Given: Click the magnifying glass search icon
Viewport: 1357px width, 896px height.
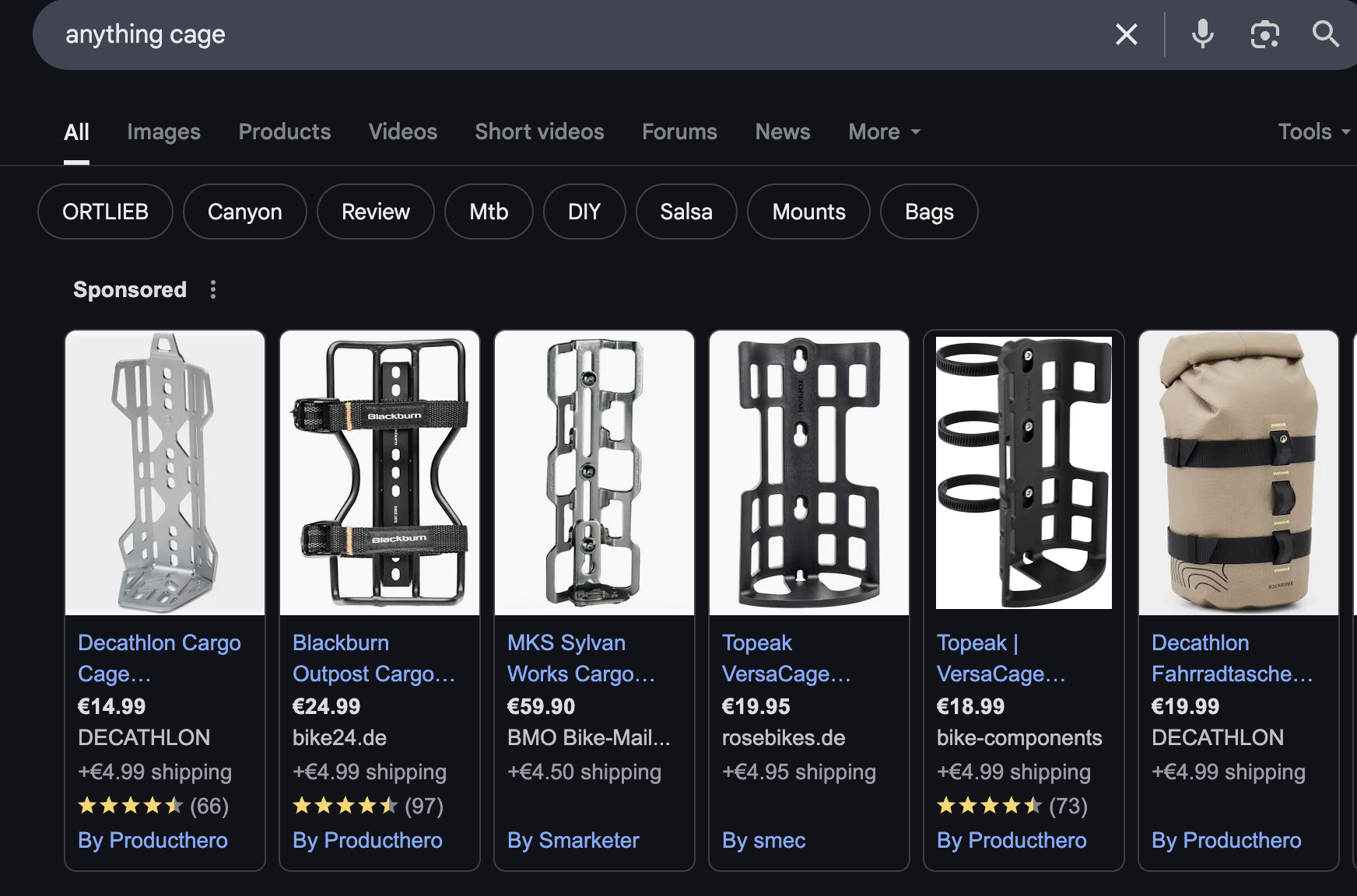Looking at the screenshot, I should pyautogui.click(x=1325, y=34).
